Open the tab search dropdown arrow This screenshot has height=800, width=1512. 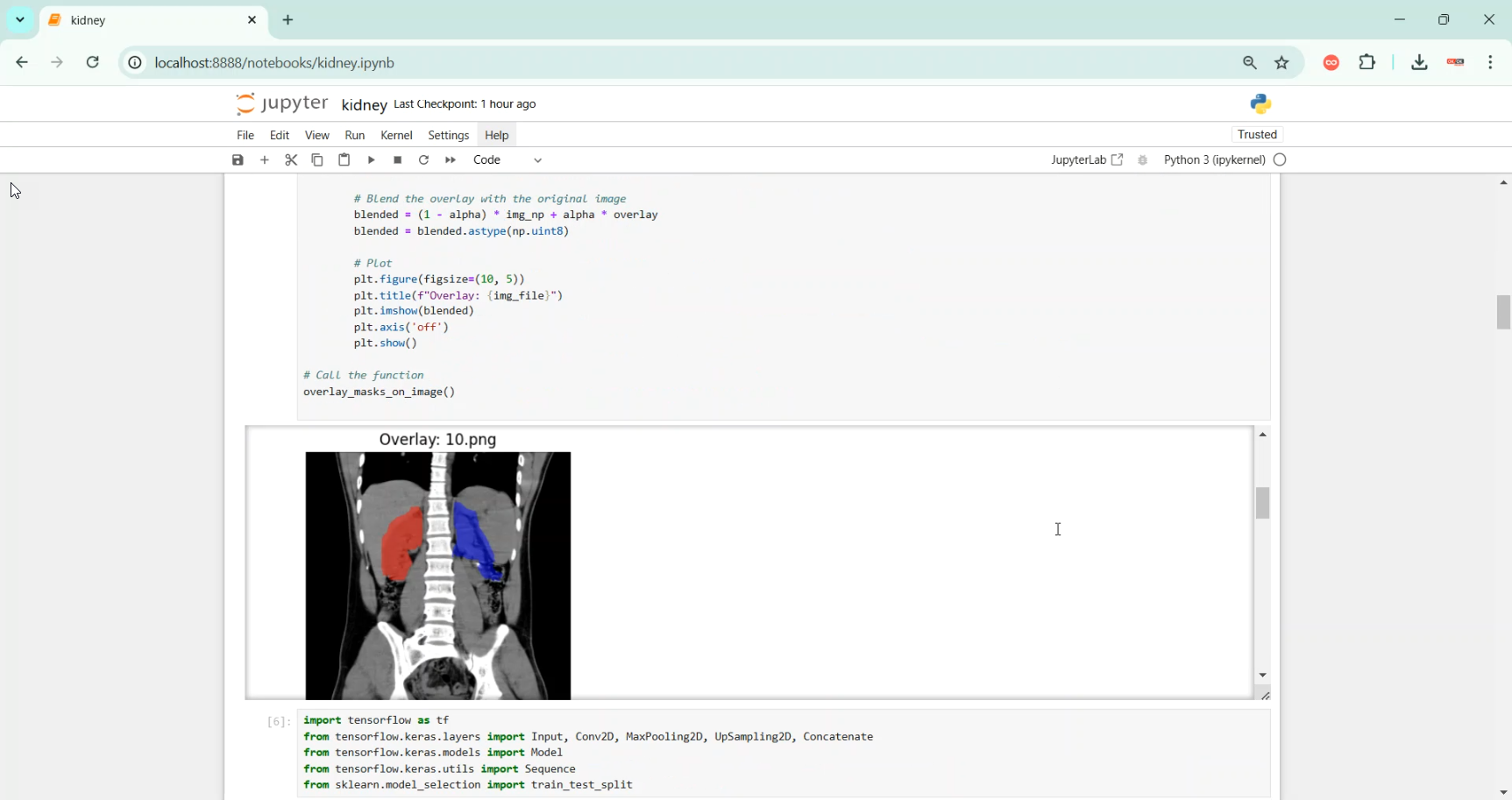pos(20,20)
